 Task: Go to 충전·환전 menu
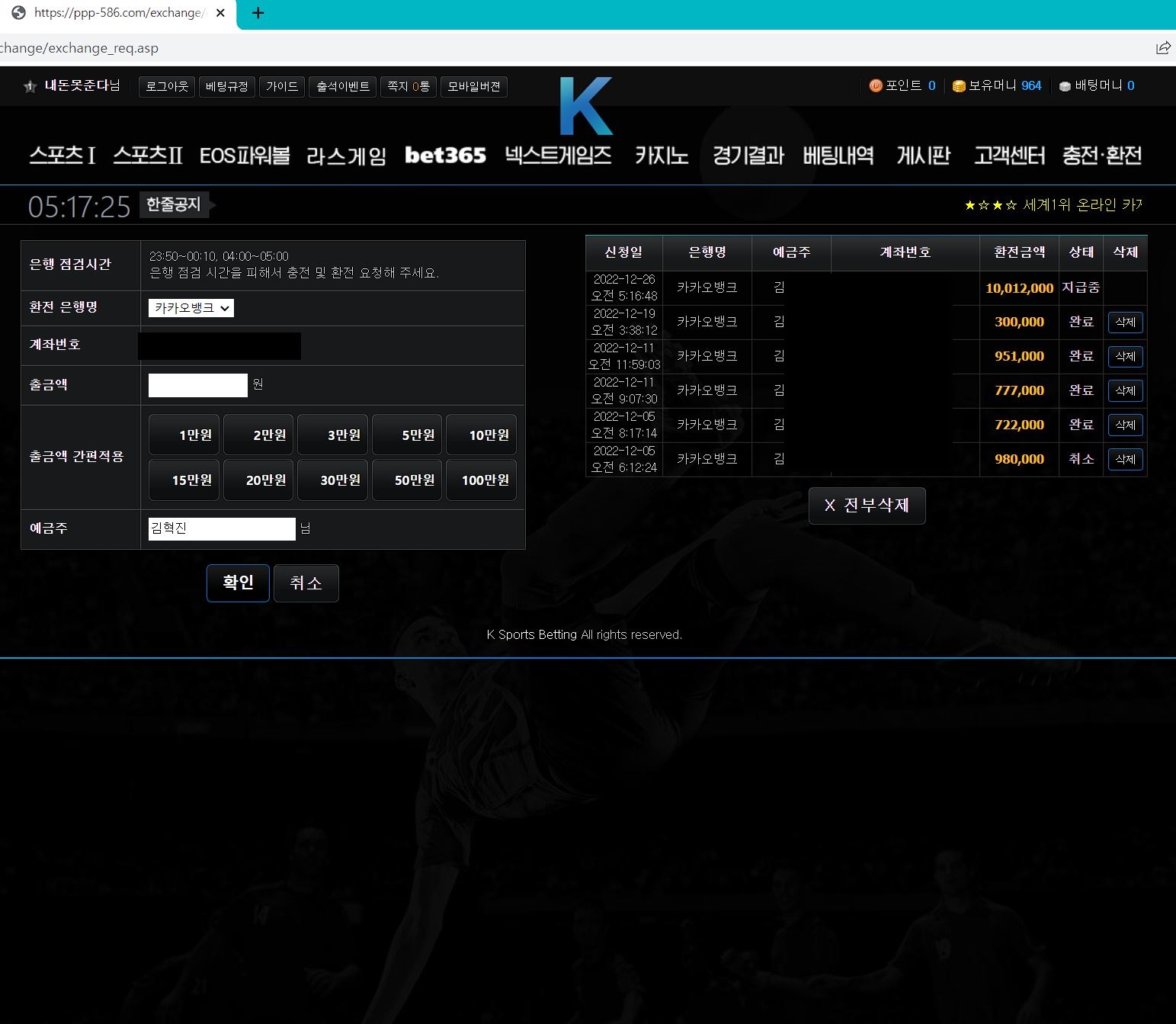click(1102, 156)
